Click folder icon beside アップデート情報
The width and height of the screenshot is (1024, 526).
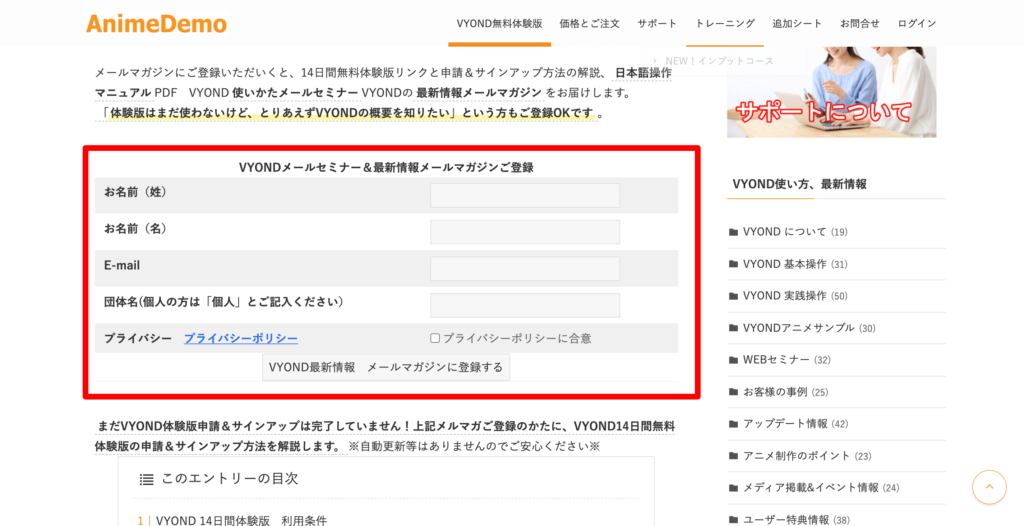click(733, 424)
